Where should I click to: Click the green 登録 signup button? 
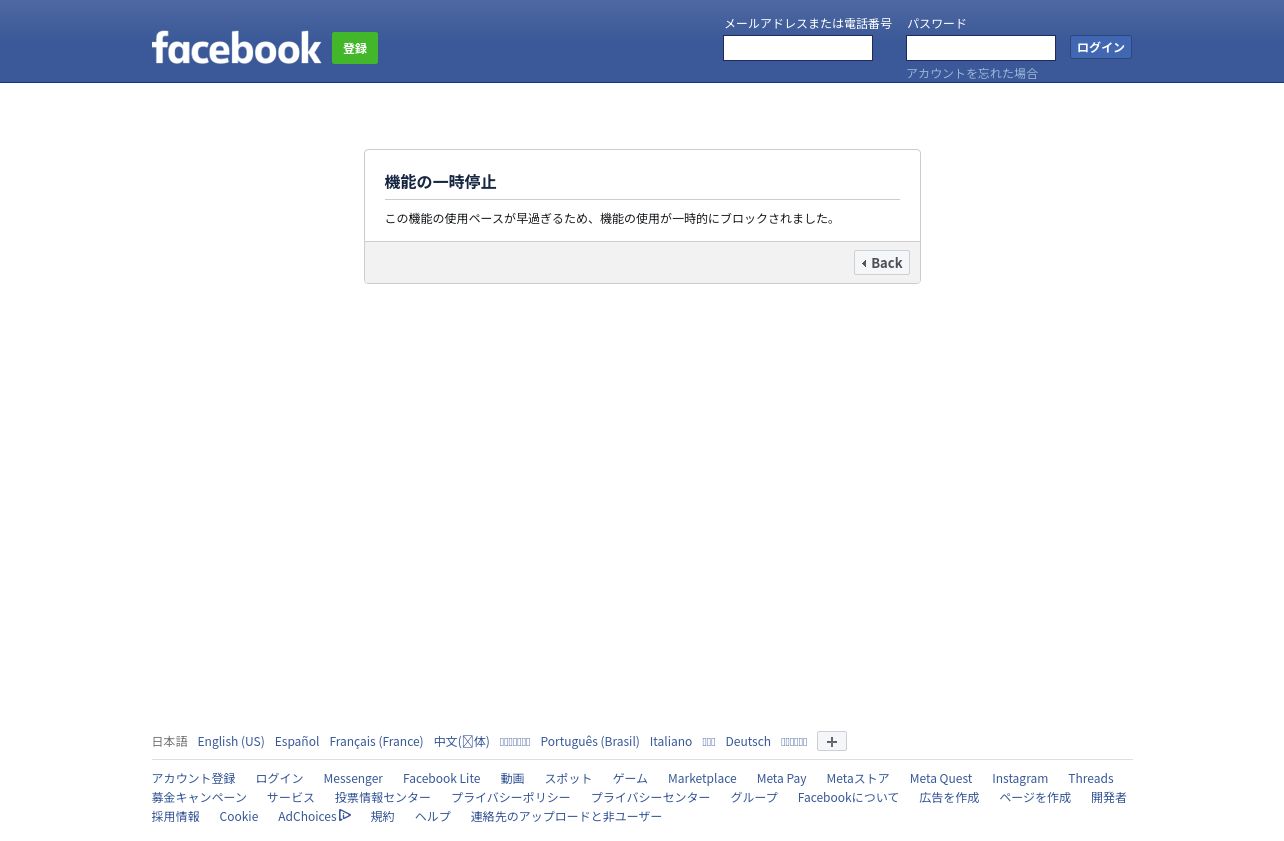tap(355, 48)
